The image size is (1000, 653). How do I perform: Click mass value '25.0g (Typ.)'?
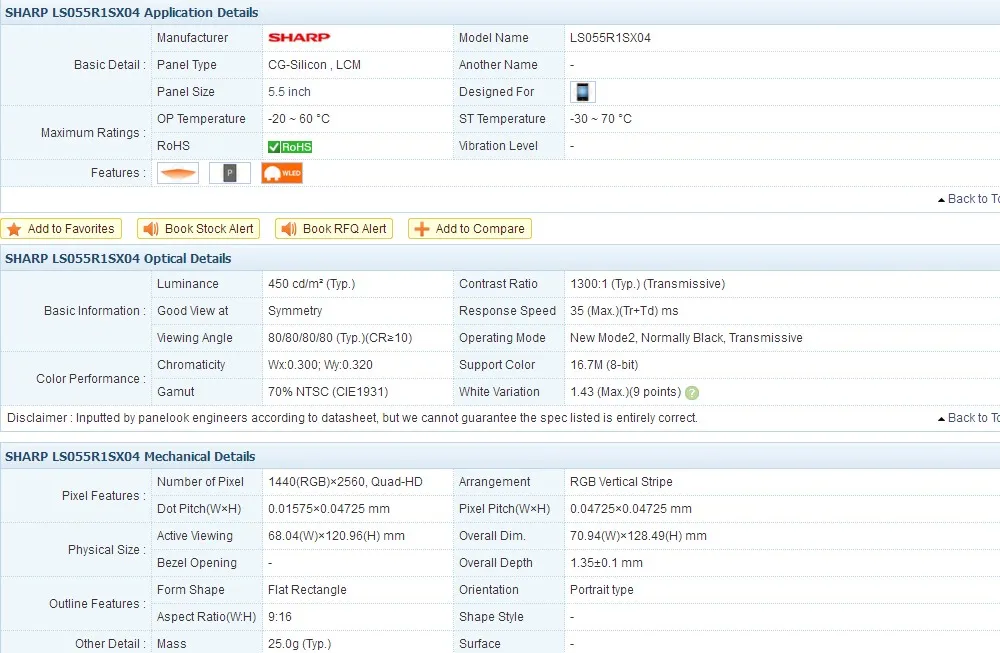coord(299,643)
